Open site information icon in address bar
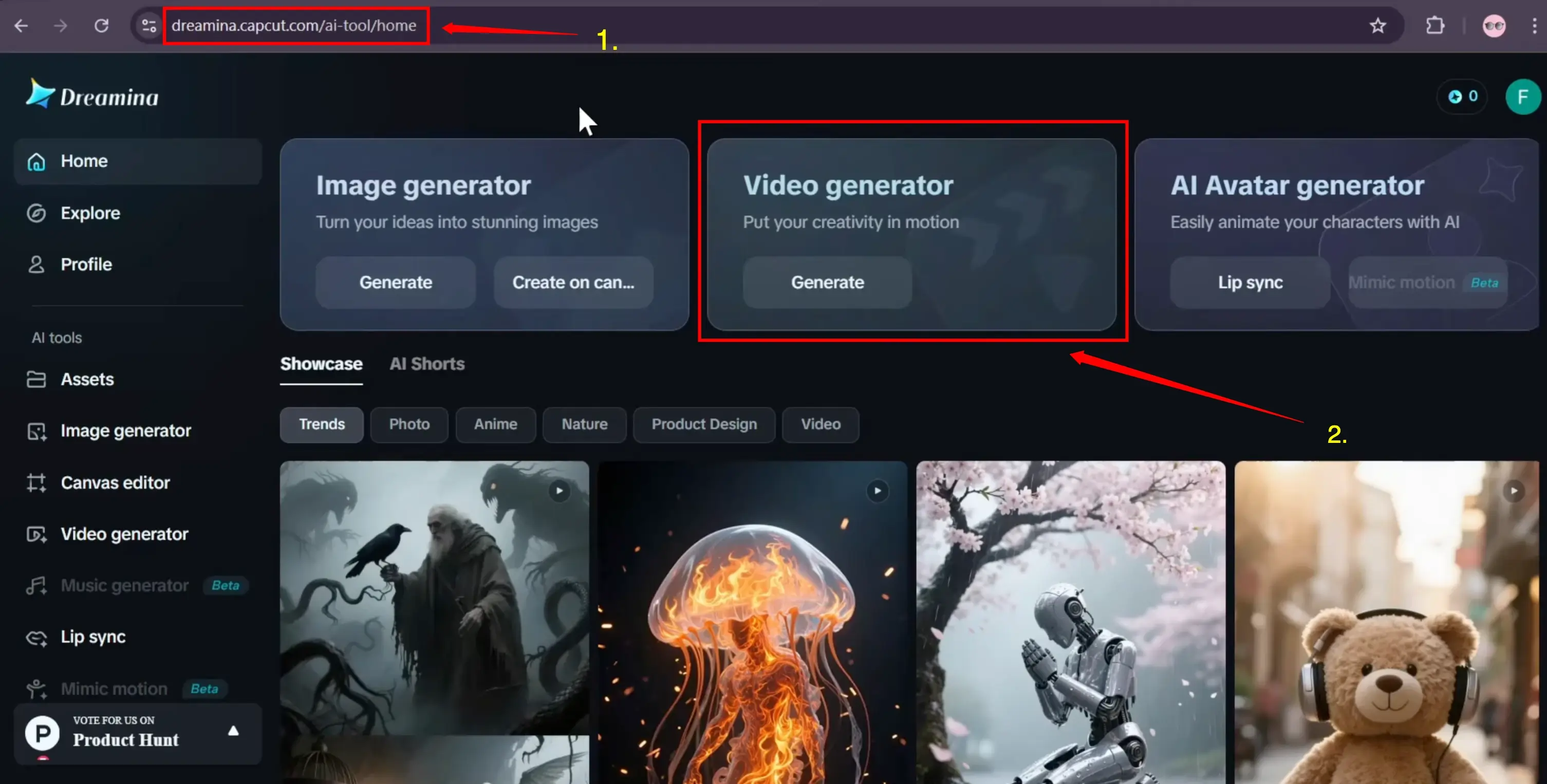Viewport: 1547px width, 784px height. pyautogui.click(x=148, y=26)
